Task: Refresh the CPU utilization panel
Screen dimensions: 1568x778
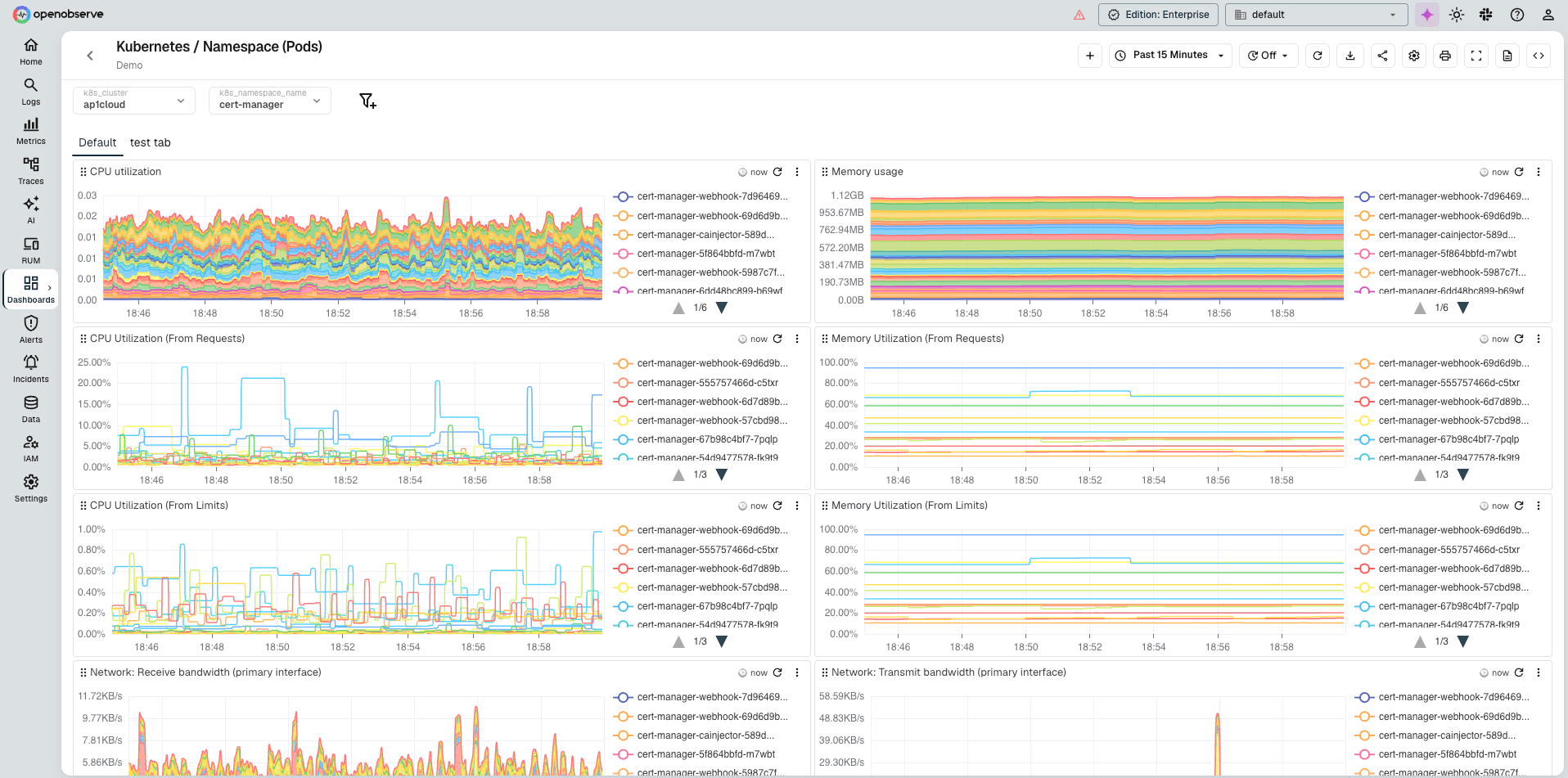Action: click(777, 172)
